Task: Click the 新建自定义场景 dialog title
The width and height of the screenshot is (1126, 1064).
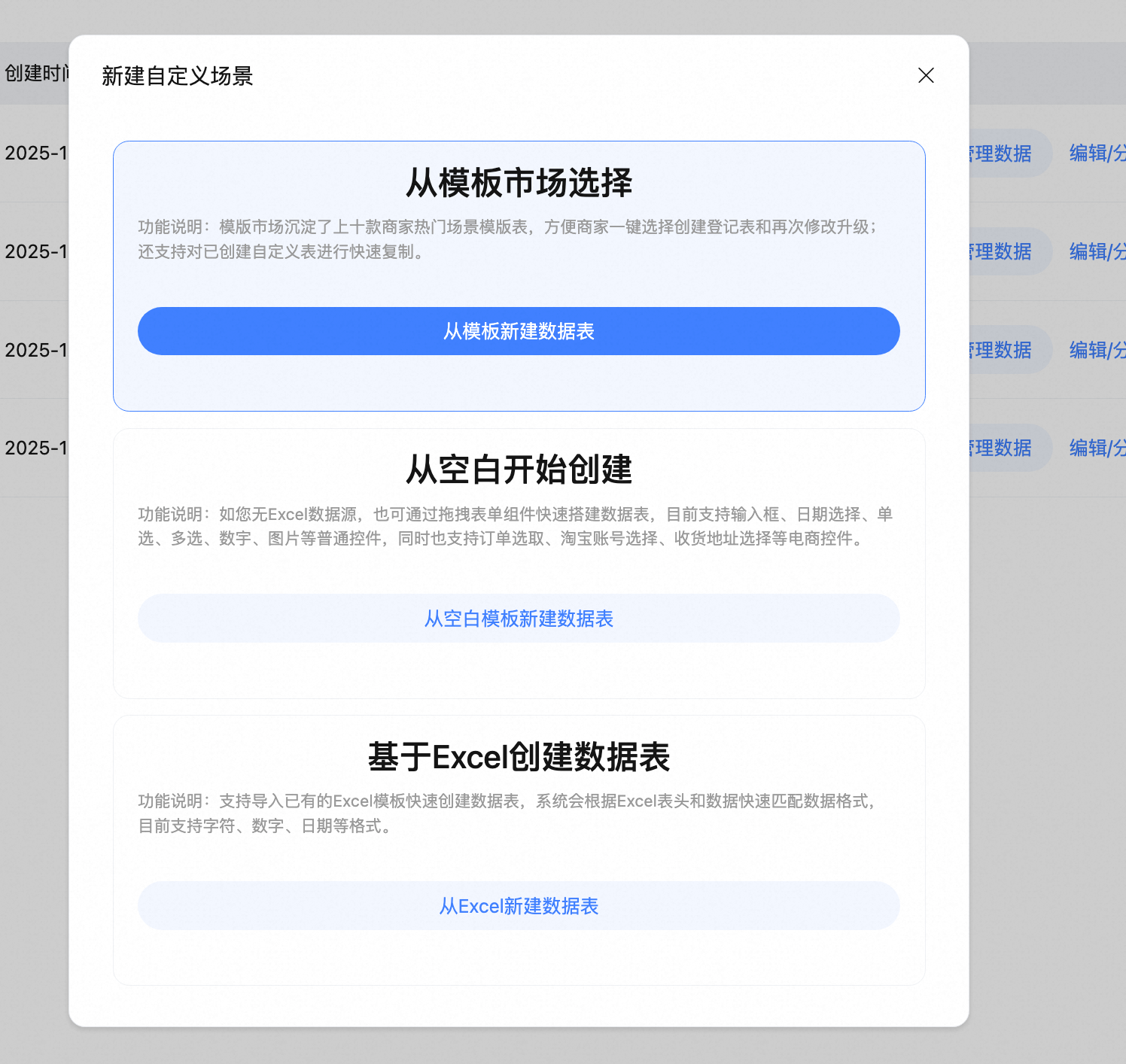Action: coord(178,76)
